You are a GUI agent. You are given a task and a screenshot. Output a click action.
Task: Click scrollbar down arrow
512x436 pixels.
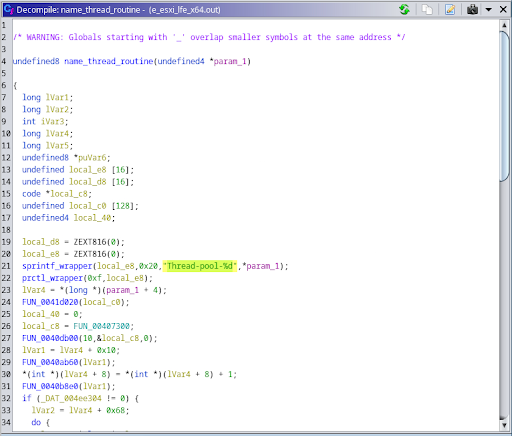[x=504, y=425]
